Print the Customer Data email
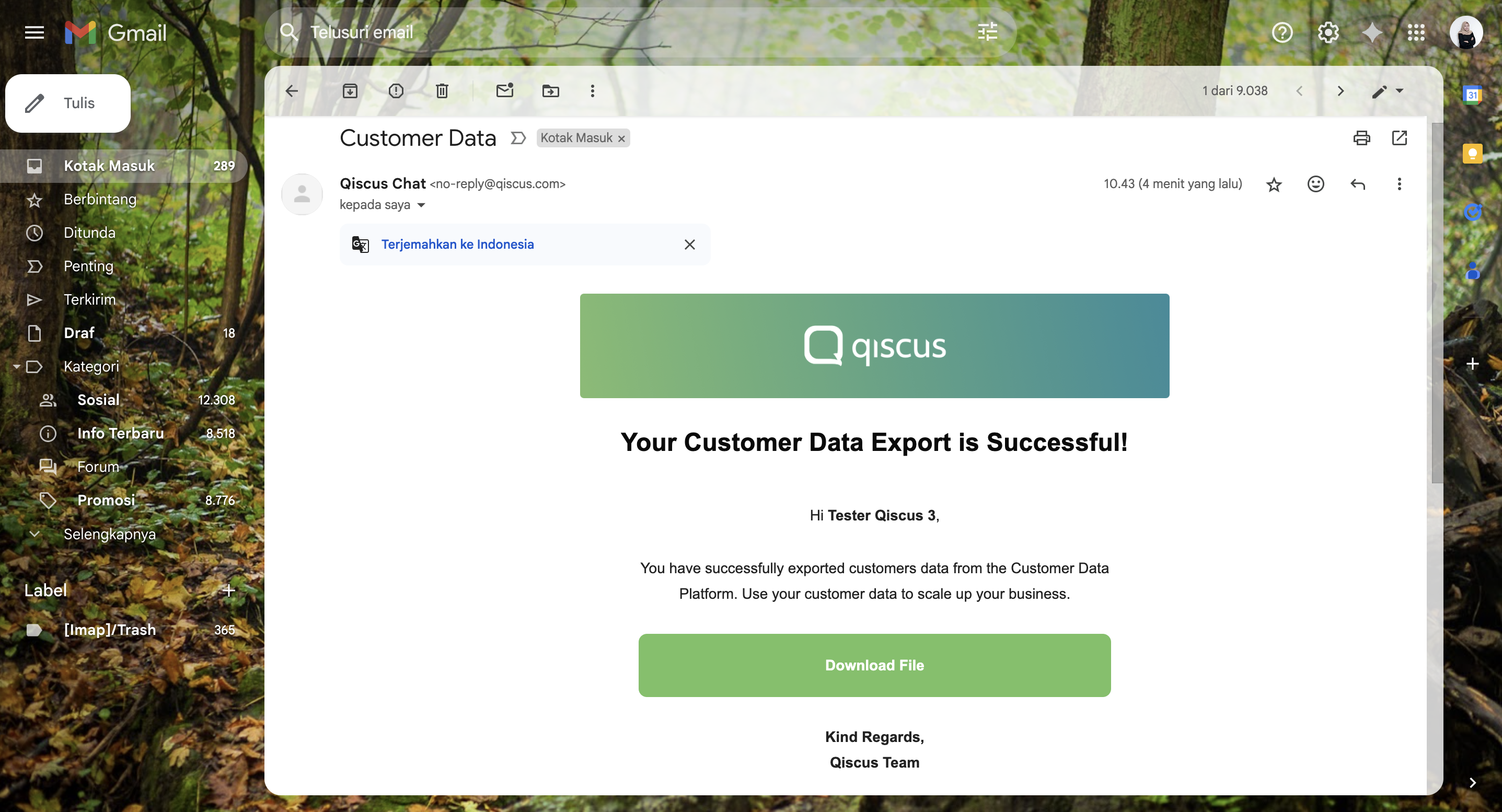The height and width of the screenshot is (812, 1502). coord(1361,138)
